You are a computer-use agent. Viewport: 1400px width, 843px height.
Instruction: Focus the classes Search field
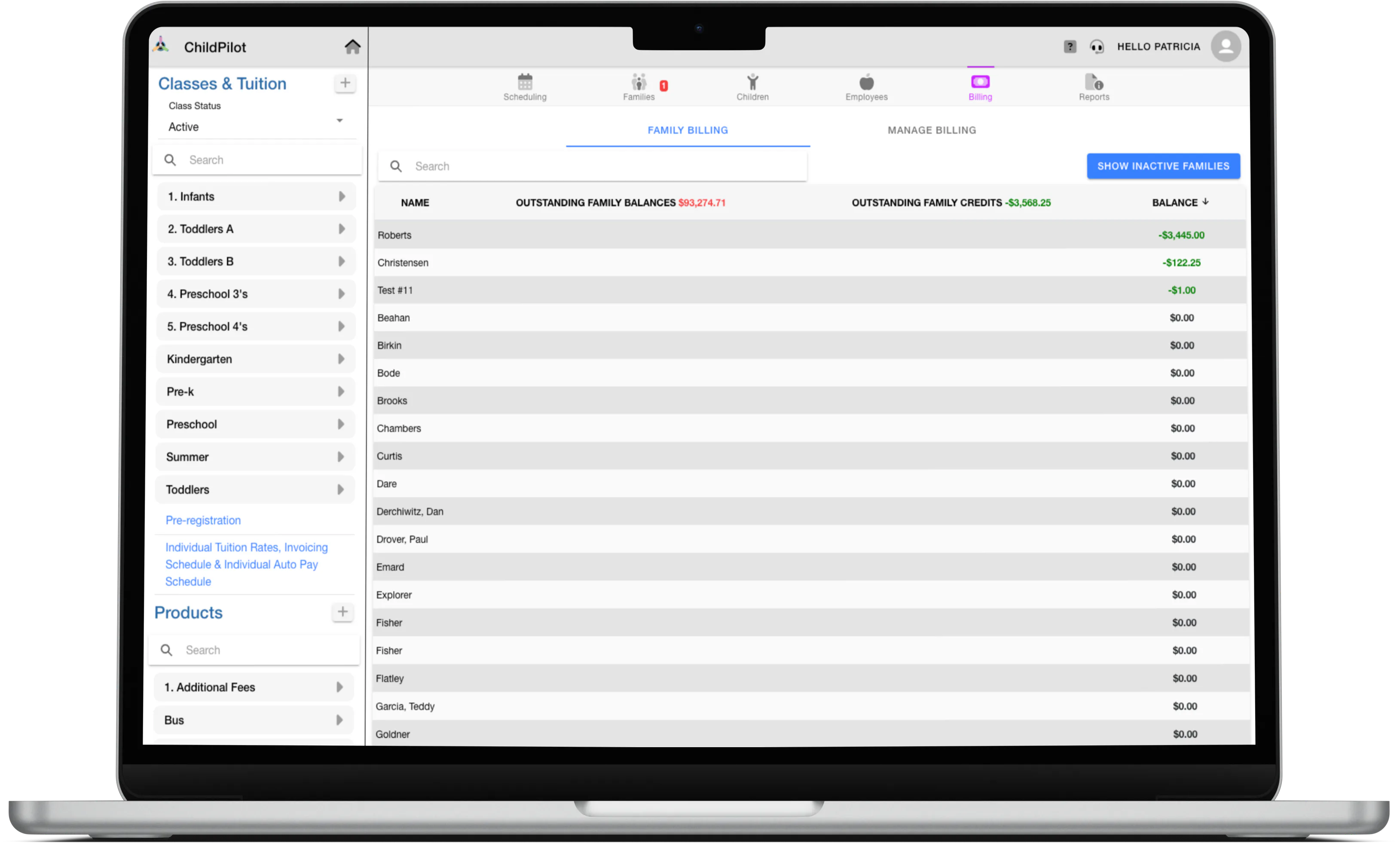click(257, 160)
